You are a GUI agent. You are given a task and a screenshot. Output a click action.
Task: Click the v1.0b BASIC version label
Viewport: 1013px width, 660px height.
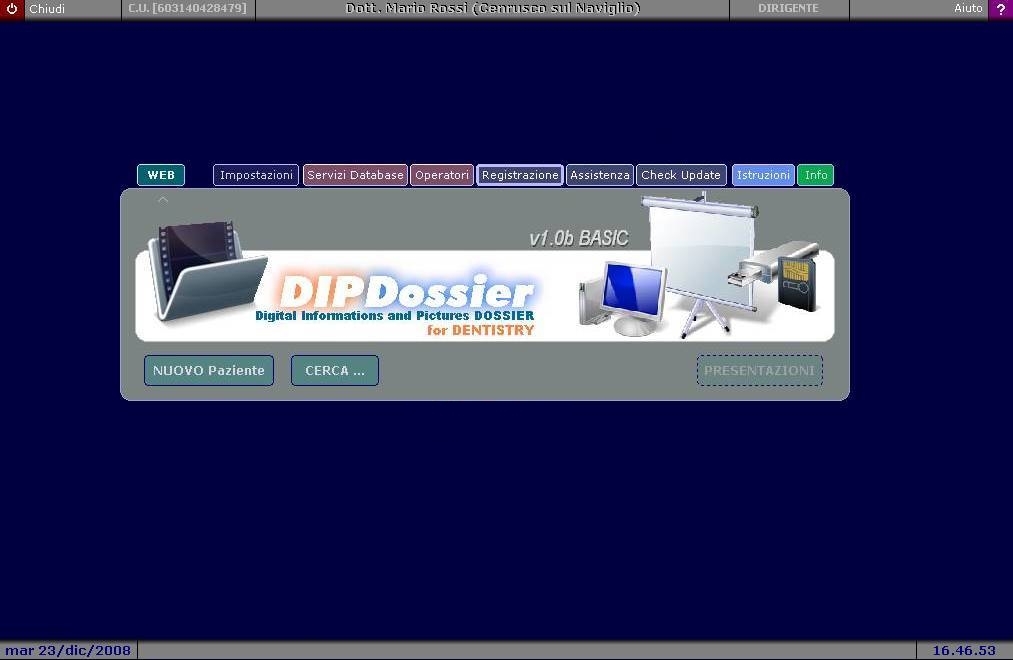tap(578, 238)
